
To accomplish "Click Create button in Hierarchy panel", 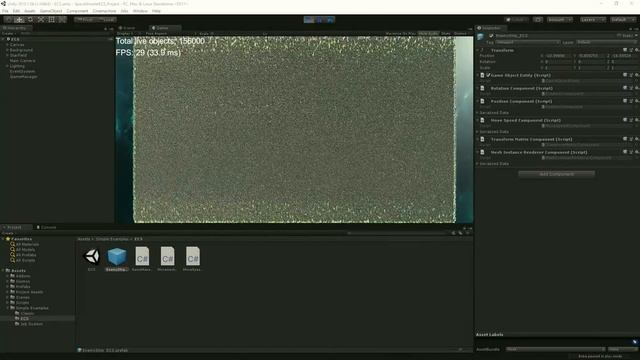I will tap(8, 33).
